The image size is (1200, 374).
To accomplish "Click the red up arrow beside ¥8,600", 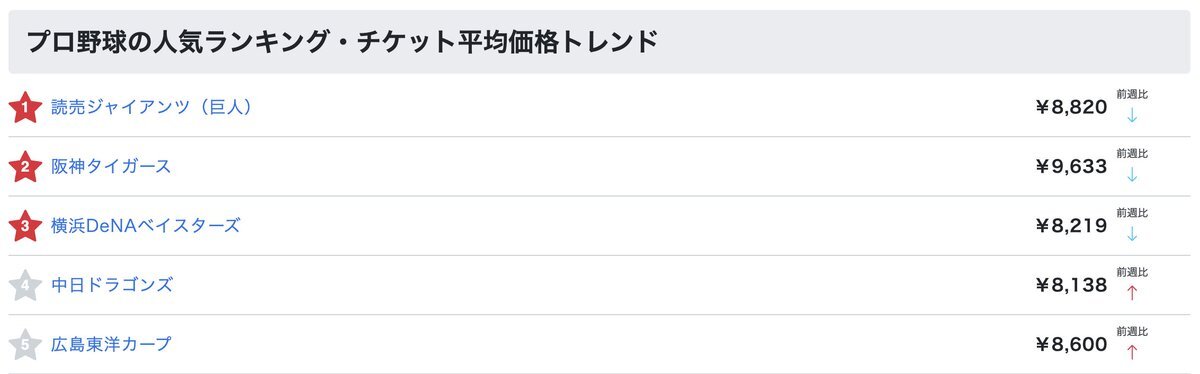I will coord(1132,351).
